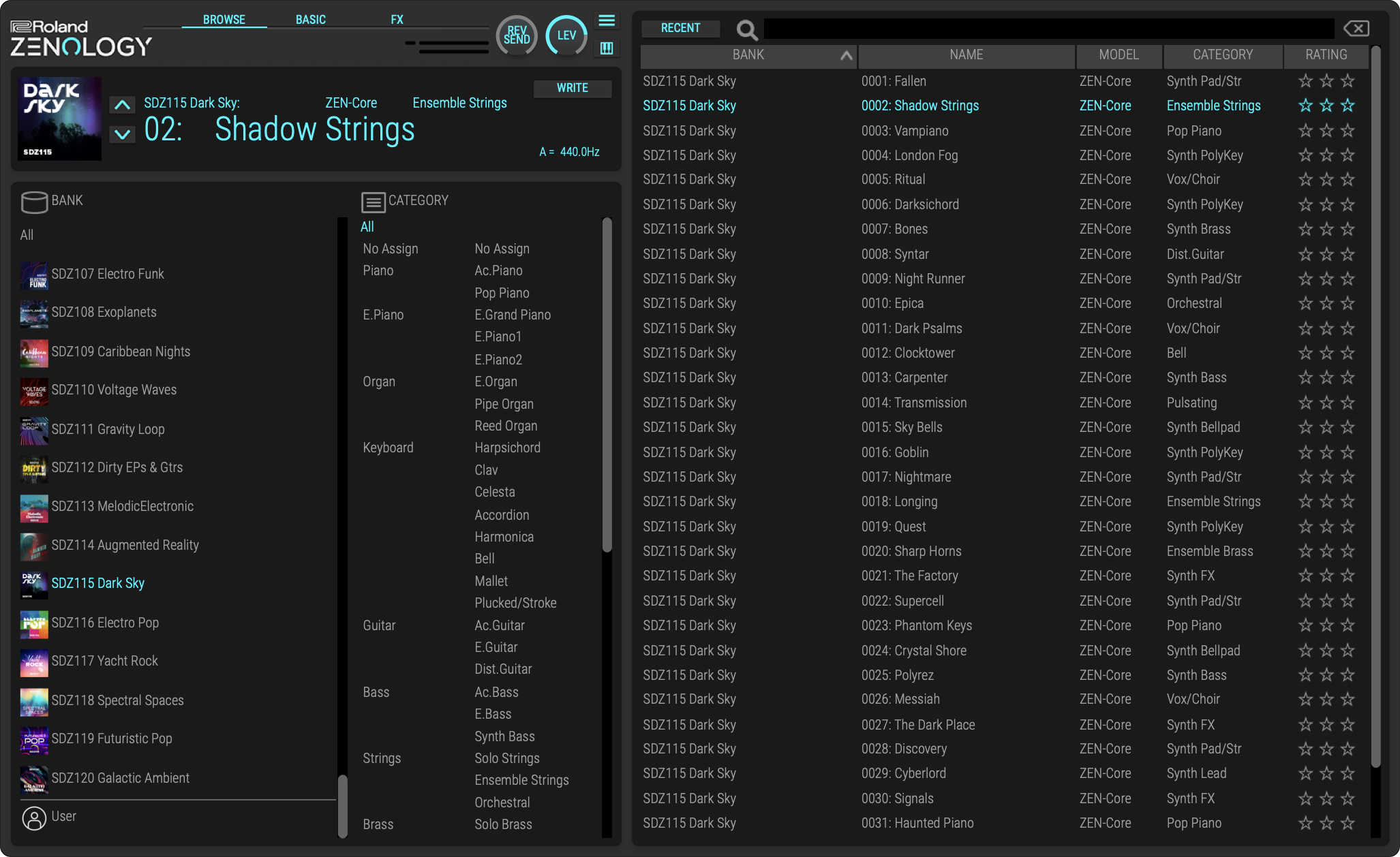Select SDZ108 Exoplanets bank thumbnail
Screen dimensions: 1400x857
tap(34, 313)
